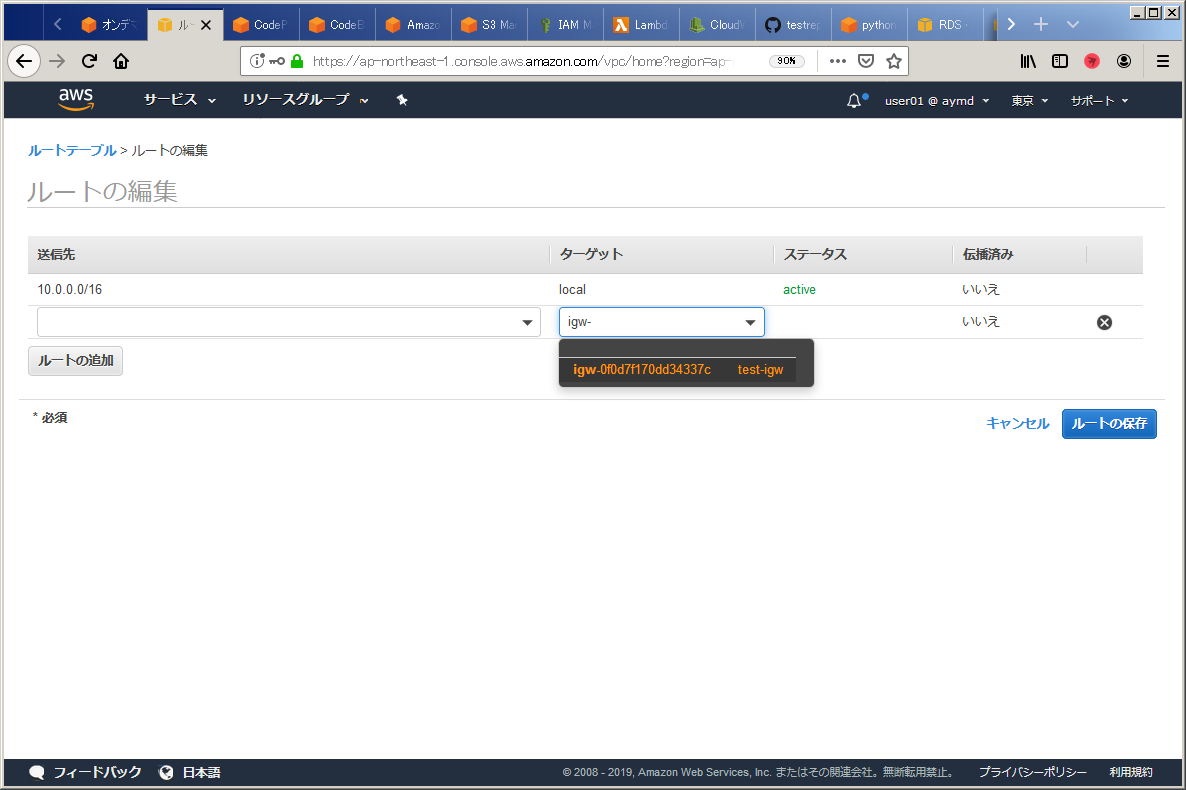Switch to the RDS browser tab
Screen dimensions: 1186x790
tap(945, 25)
